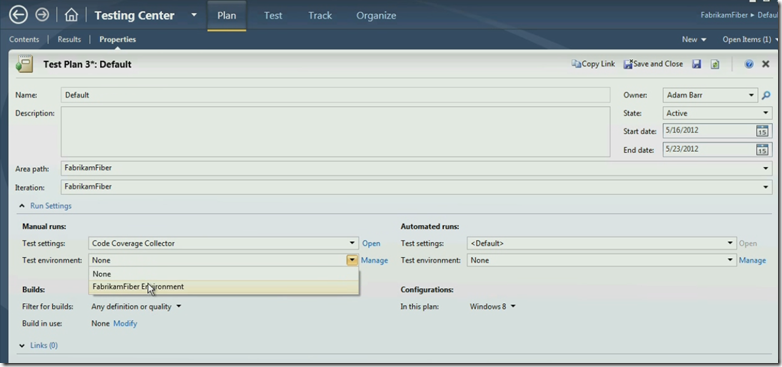Find an owner with the magnifier icon

click(766, 95)
